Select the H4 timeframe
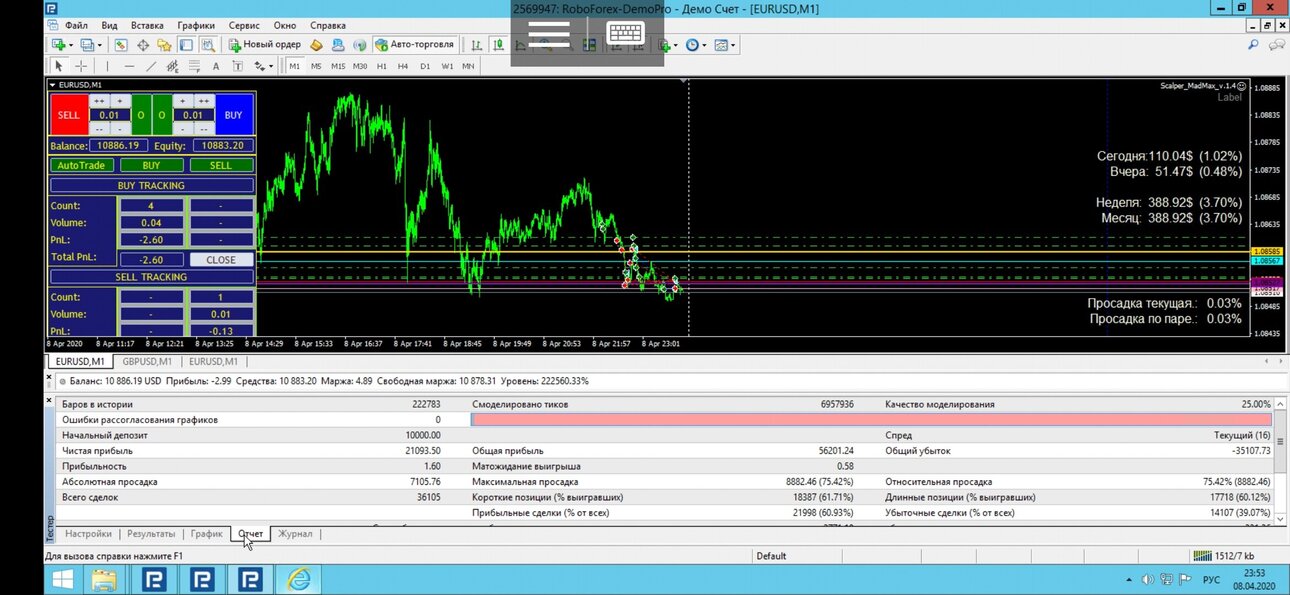 pyautogui.click(x=403, y=66)
